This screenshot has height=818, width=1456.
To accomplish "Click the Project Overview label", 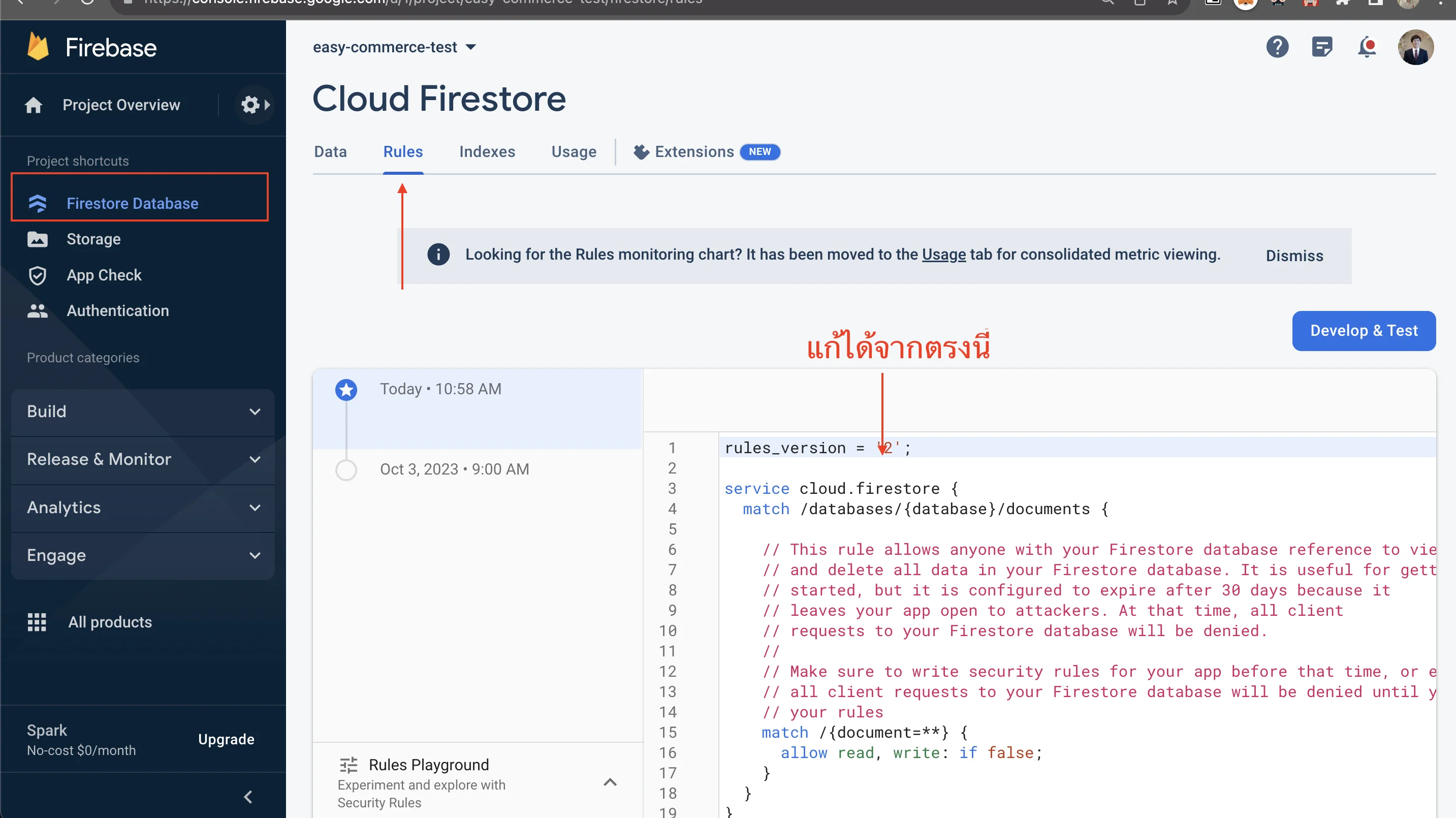I will 121,105.
